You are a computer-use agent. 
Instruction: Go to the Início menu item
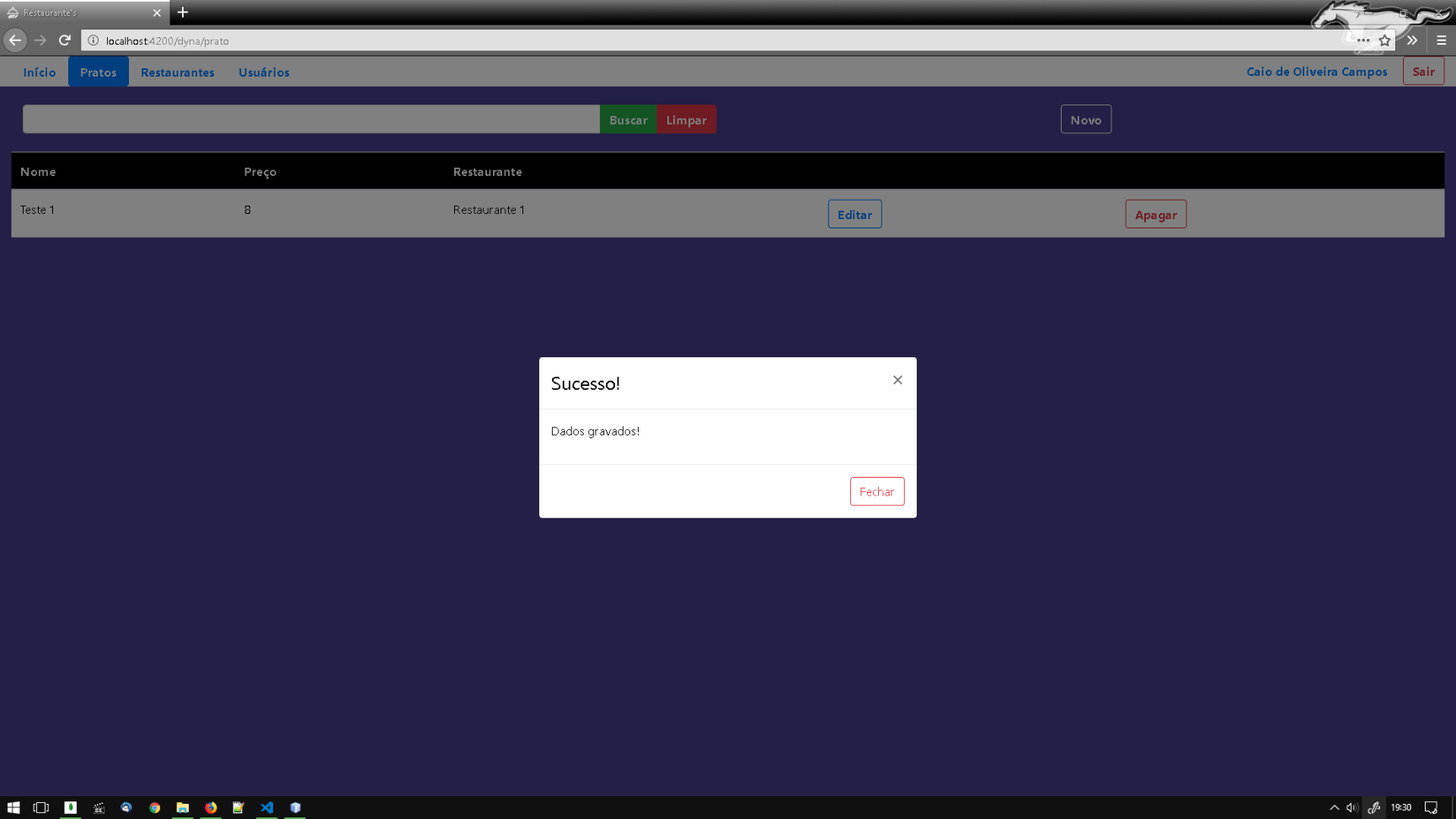coord(40,72)
